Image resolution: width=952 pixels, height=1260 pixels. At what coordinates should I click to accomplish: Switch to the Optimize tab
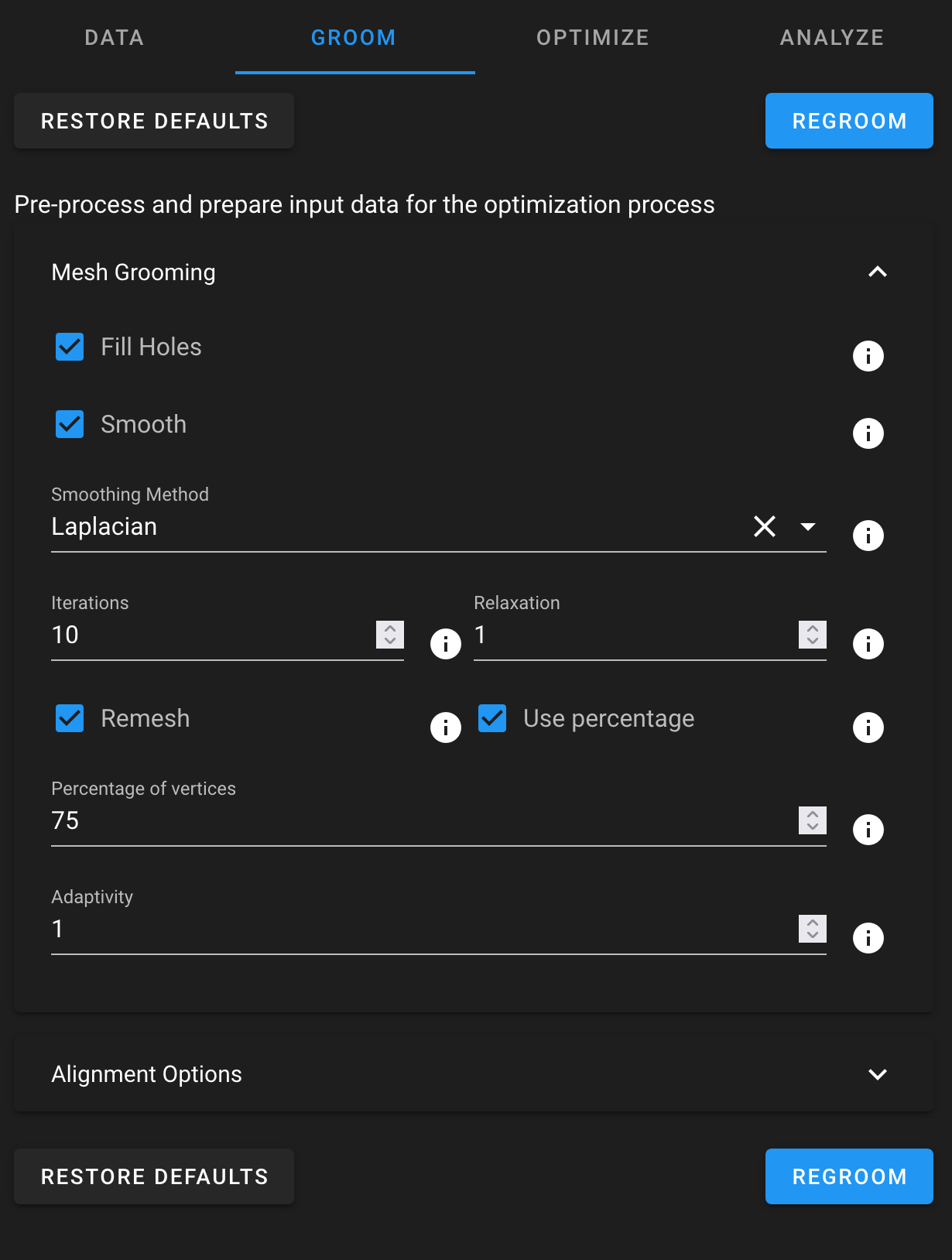point(593,37)
